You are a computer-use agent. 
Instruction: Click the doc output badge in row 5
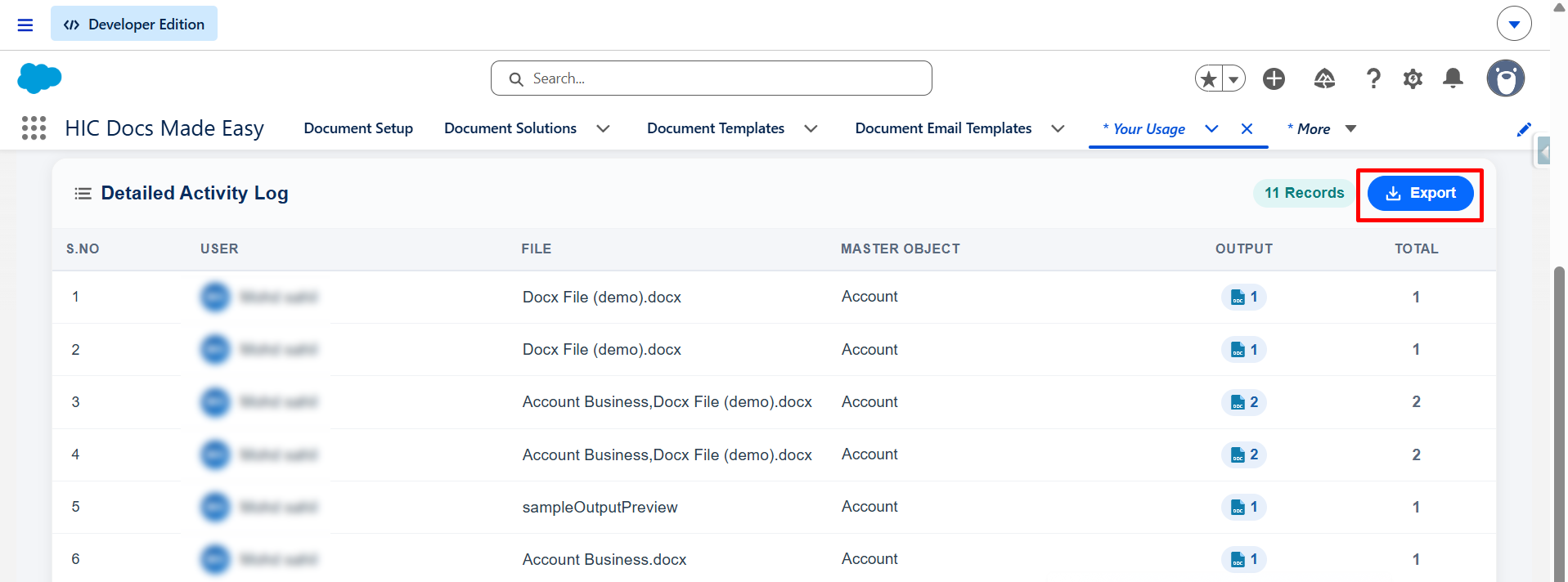pos(1244,507)
